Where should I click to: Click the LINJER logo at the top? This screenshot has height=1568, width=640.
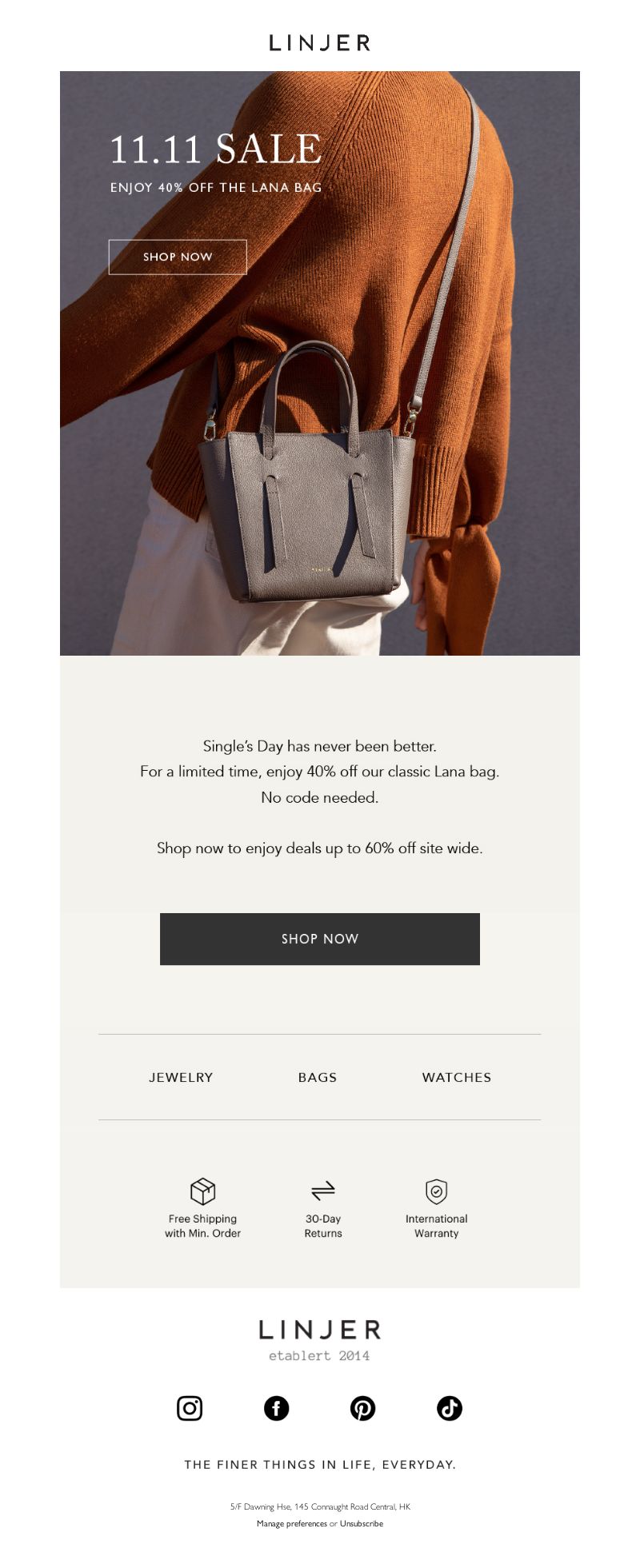tap(320, 43)
